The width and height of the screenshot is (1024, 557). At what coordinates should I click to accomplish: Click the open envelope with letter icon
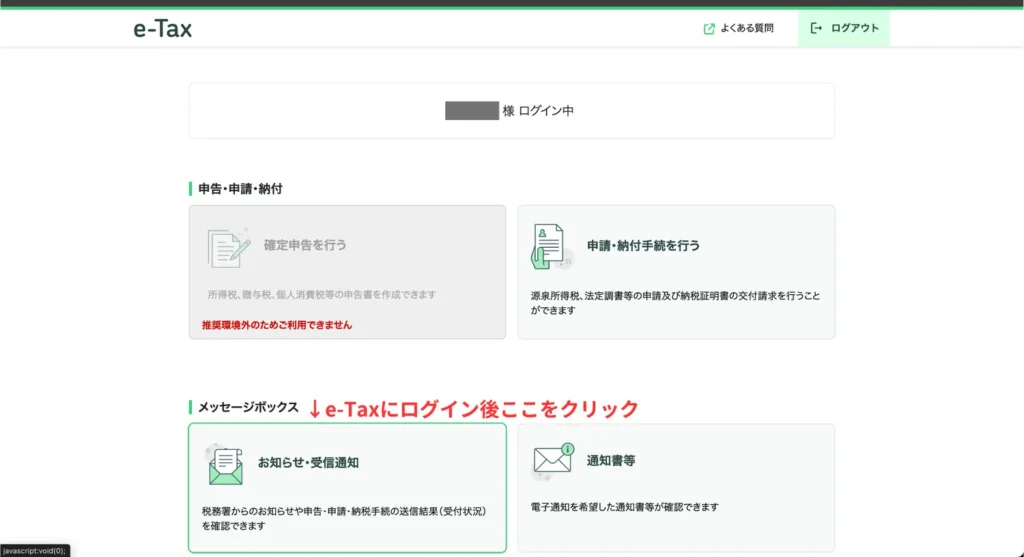tap(225, 465)
